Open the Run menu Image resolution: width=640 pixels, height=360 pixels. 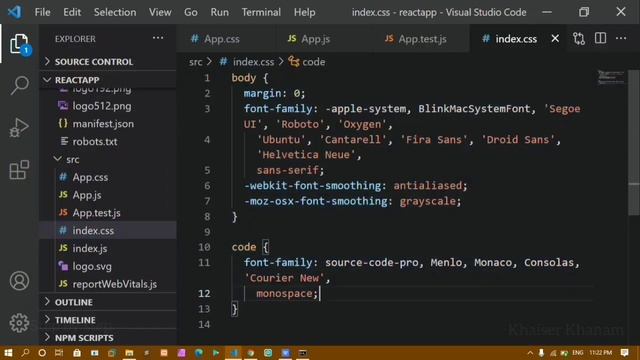[x=220, y=12]
